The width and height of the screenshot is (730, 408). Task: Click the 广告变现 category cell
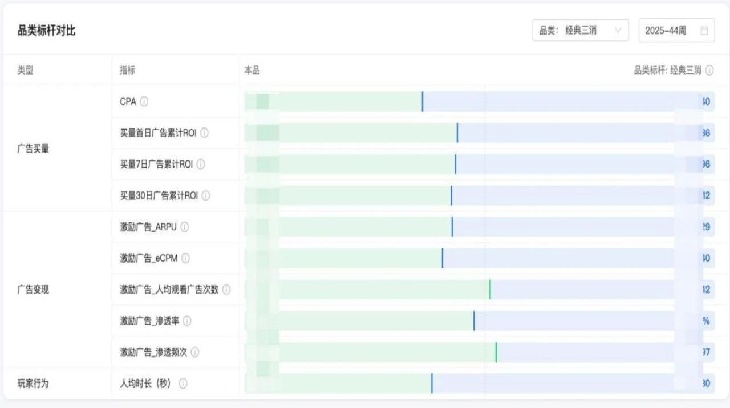click(33, 289)
